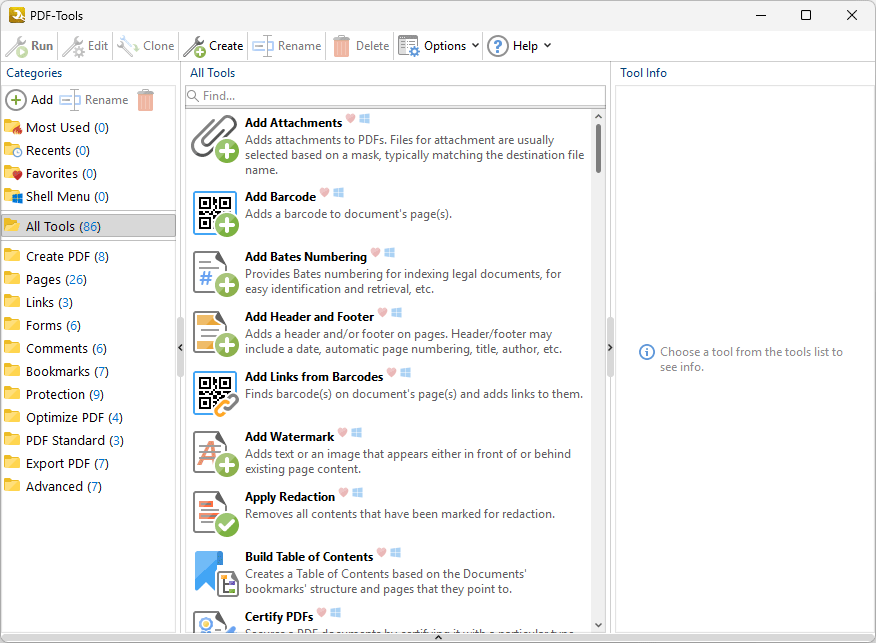This screenshot has width=876, height=643.
Task: Select the Shell Menu category
Action: [88, 197]
